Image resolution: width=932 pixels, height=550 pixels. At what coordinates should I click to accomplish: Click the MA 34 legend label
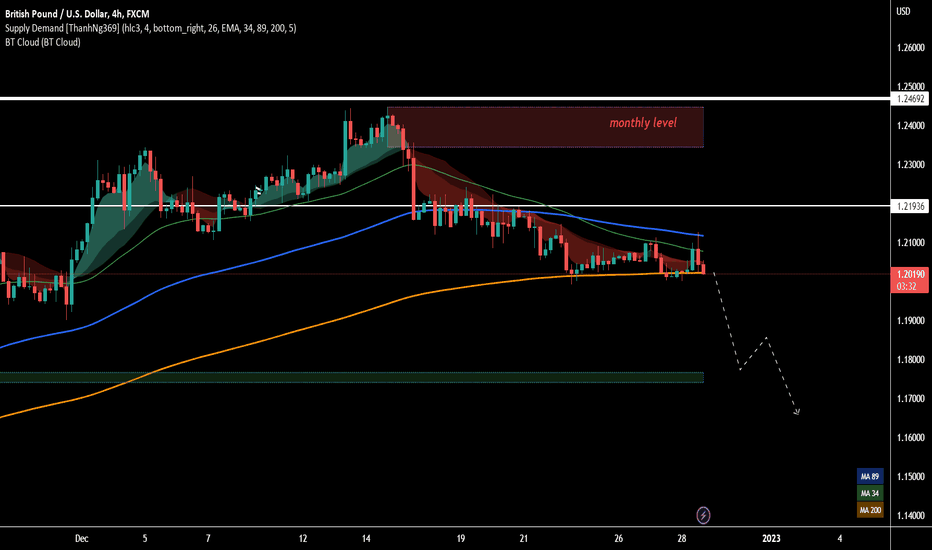pos(870,493)
